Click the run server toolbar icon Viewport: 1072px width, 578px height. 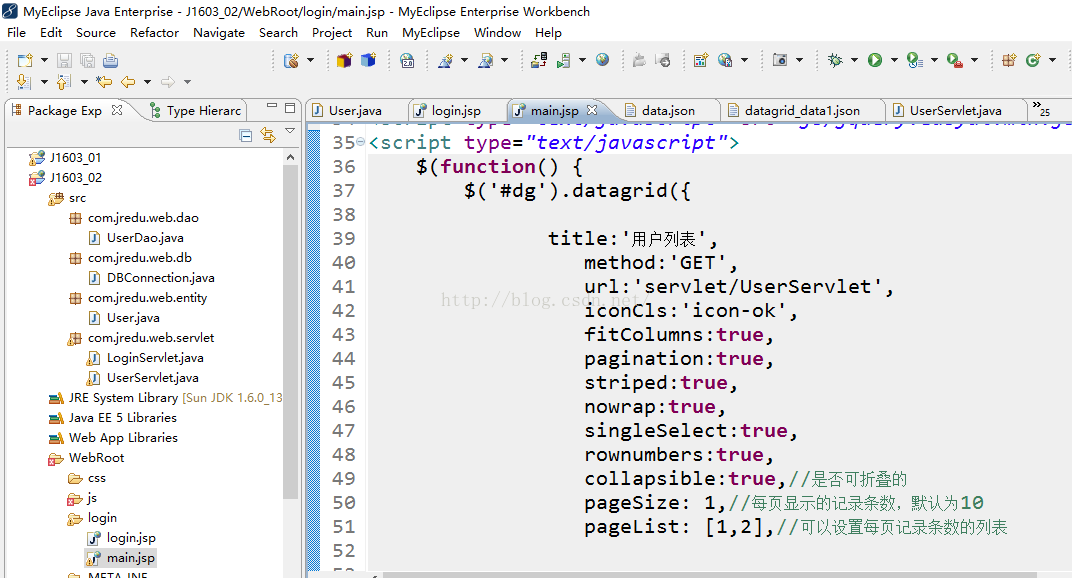coord(563,60)
